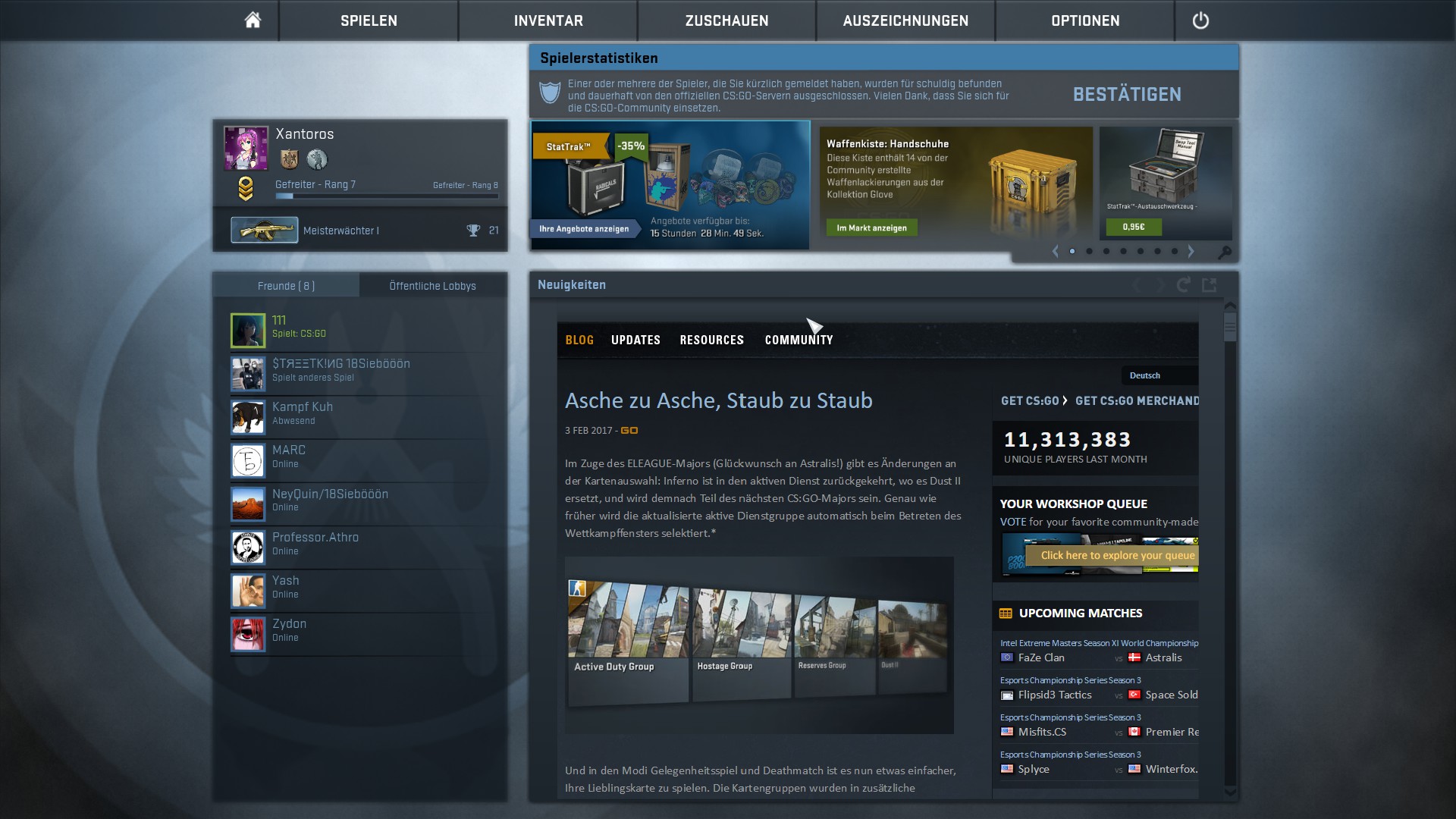Go to previous store carousel page arrow
The height and width of the screenshot is (819, 1456).
(x=1055, y=251)
